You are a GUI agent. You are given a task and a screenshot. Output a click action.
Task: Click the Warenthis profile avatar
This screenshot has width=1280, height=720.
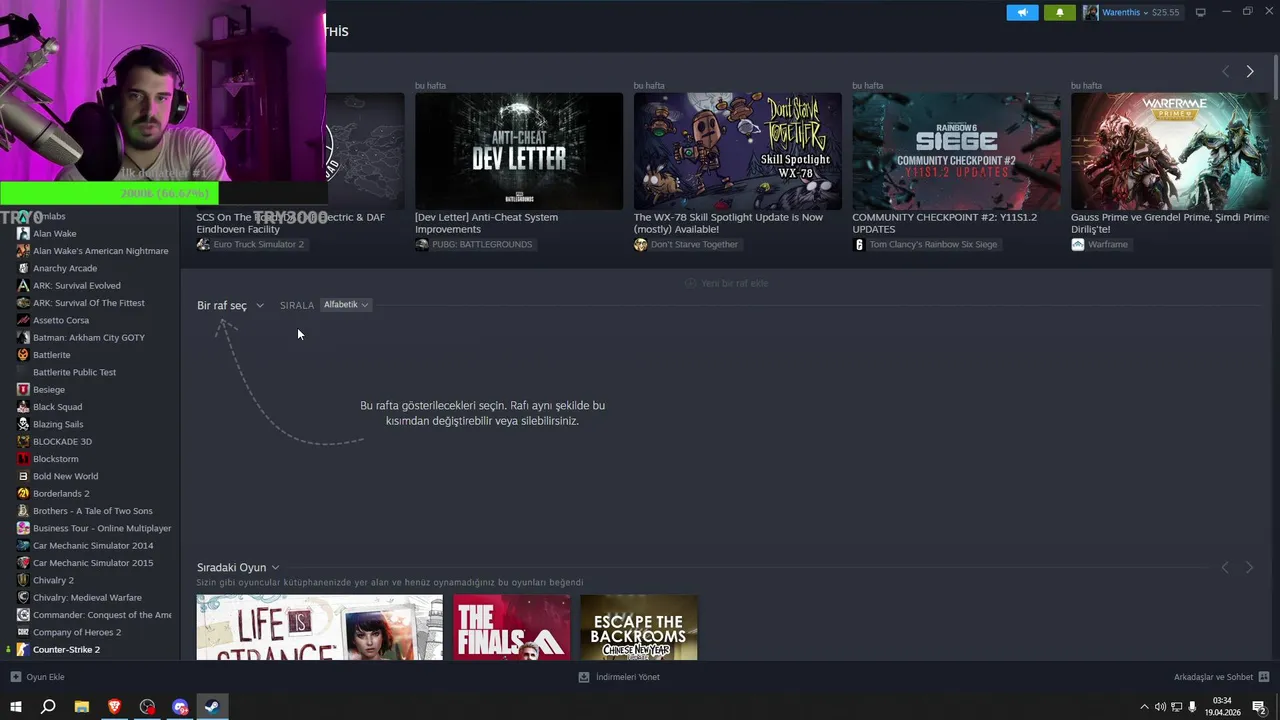[x=1091, y=12]
